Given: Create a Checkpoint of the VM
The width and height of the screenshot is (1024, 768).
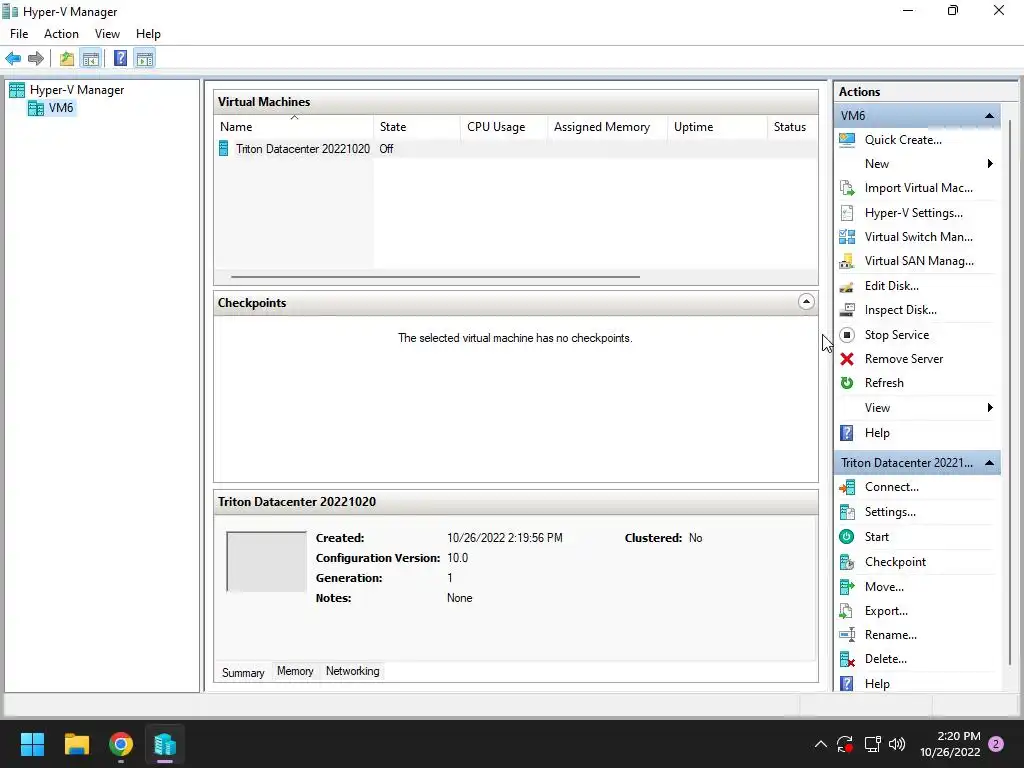Looking at the screenshot, I should pyautogui.click(x=895, y=562).
